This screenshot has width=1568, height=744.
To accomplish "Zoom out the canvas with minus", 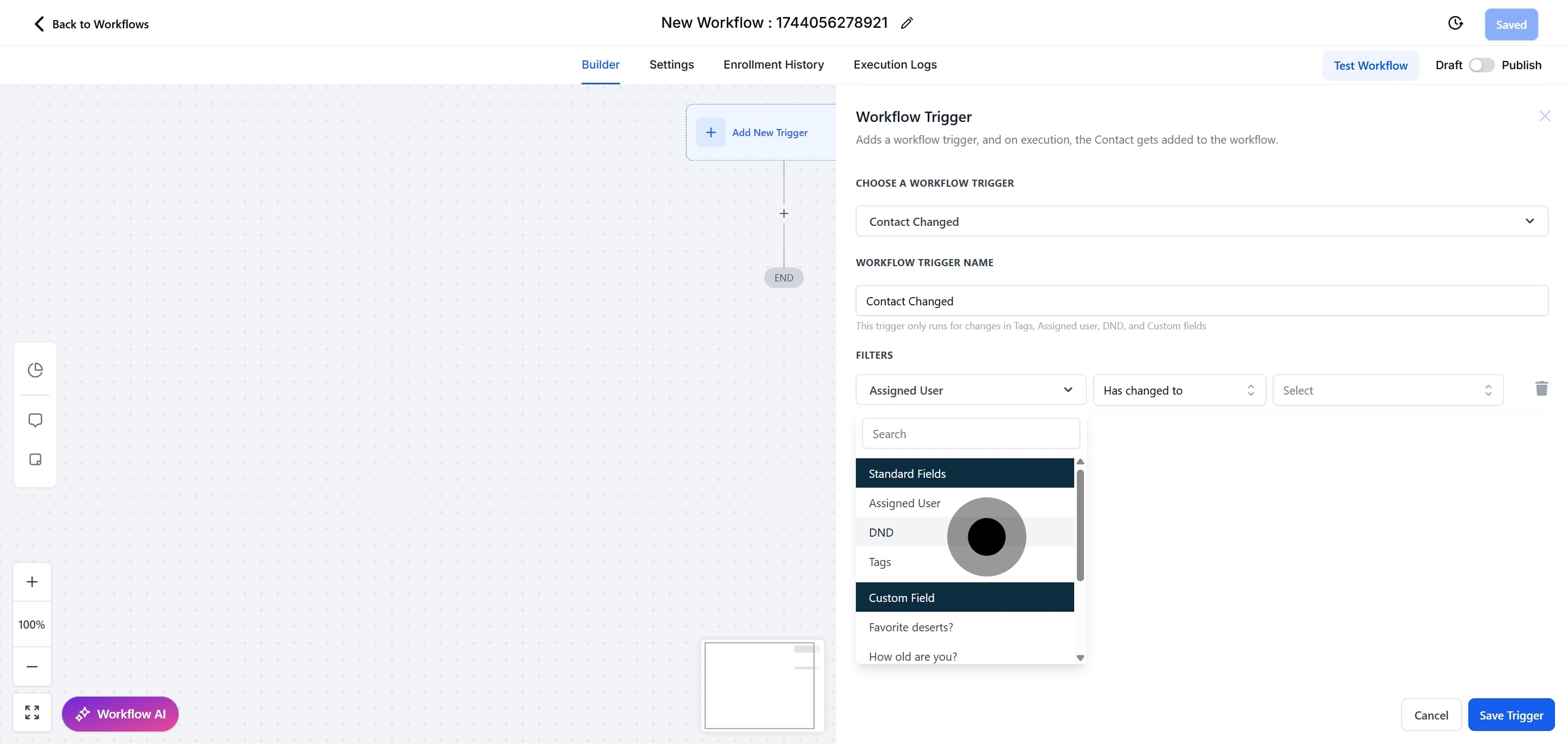I will coord(32,667).
